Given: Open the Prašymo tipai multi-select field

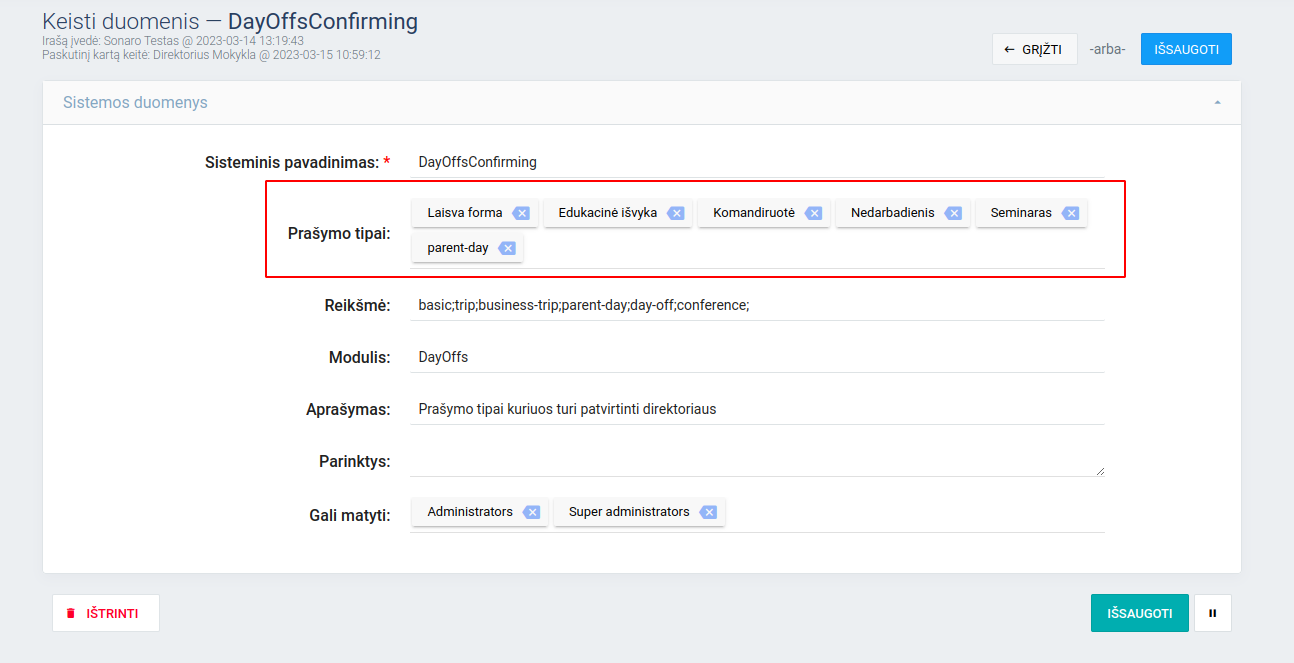Looking at the screenshot, I should click(800, 248).
